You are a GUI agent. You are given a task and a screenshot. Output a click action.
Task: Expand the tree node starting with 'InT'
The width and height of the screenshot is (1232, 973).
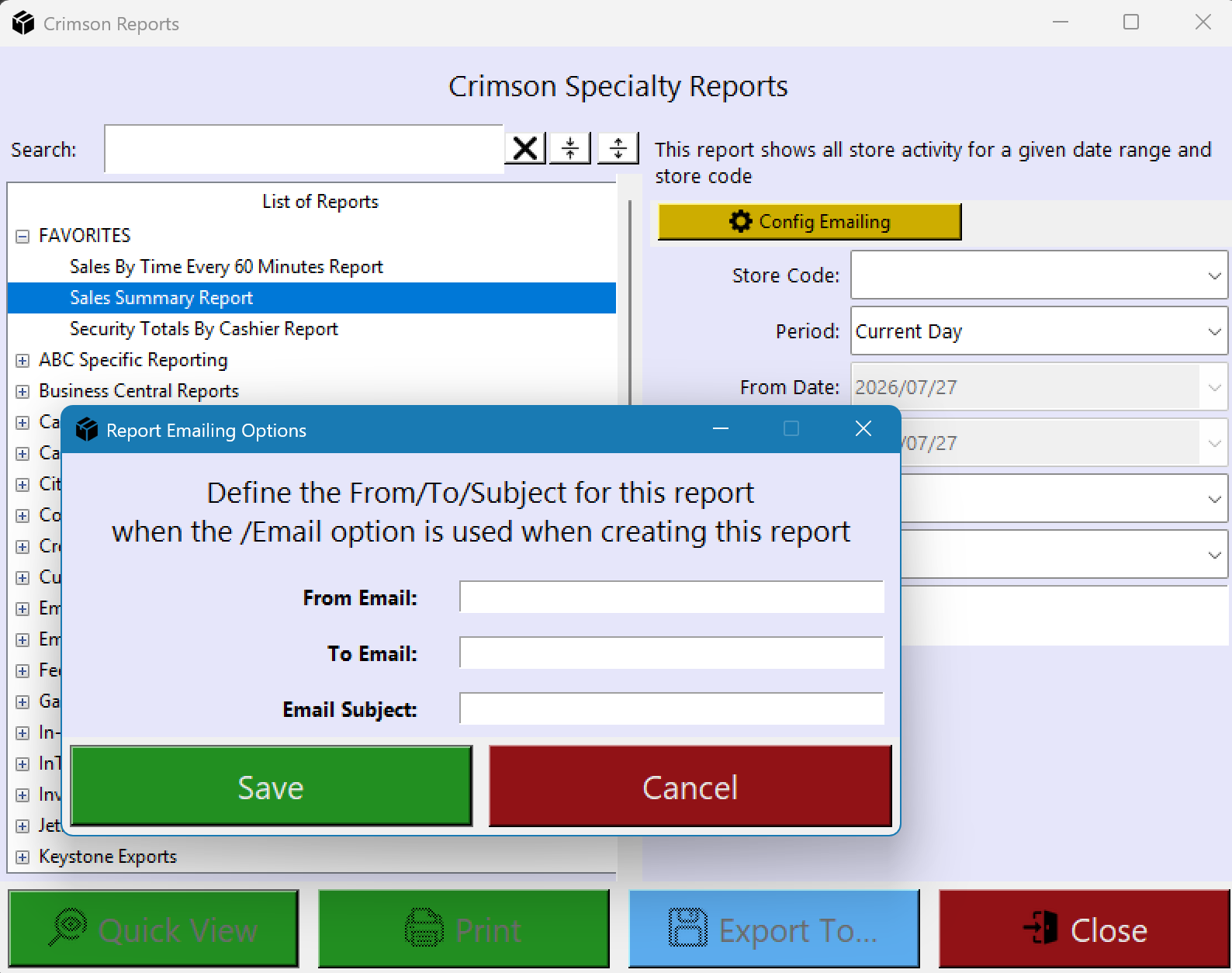(x=22, y=764)
